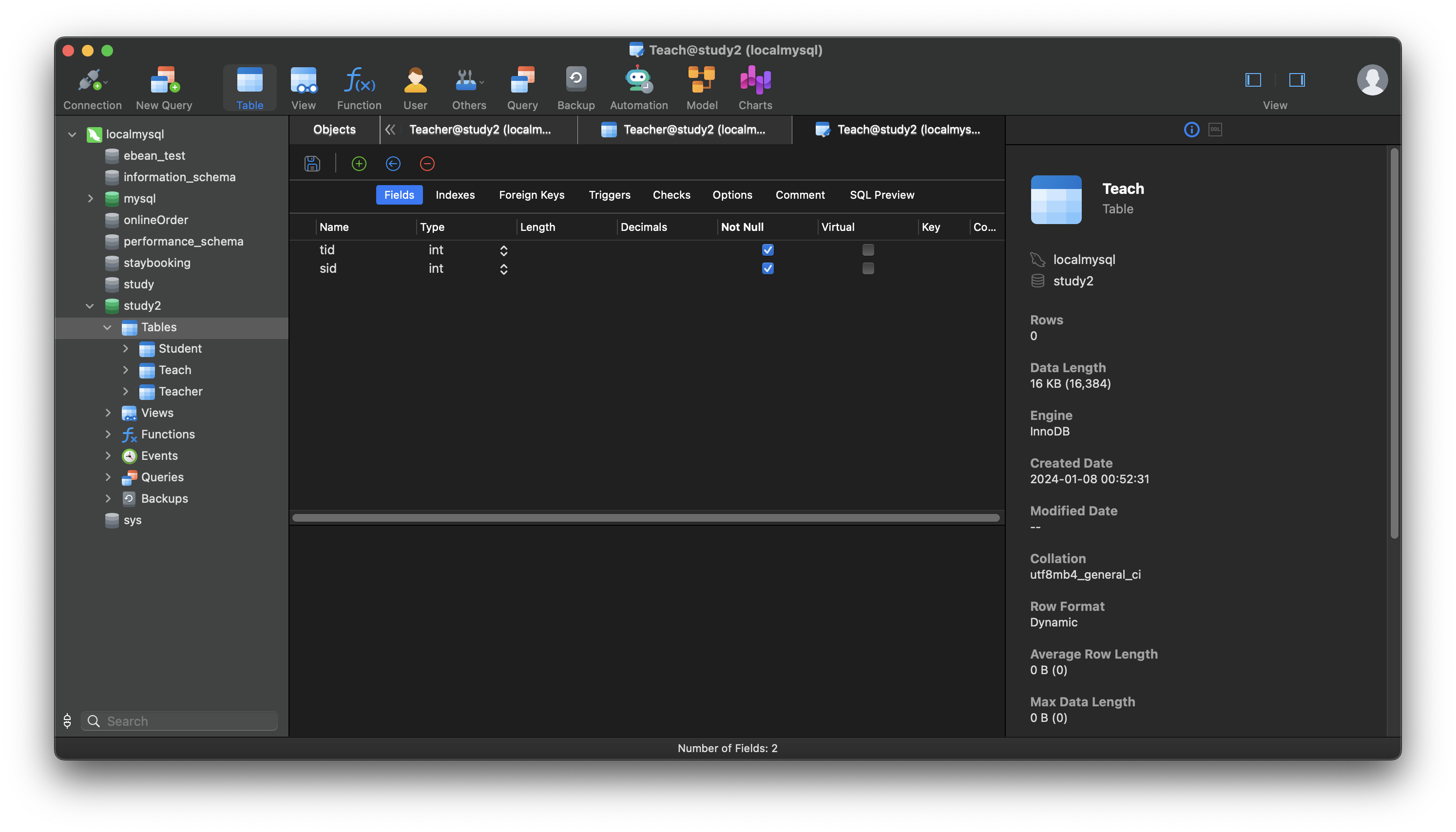Open the Function designer
Image resolution: width=1456 pixels, height=832 pixels.
359,87
